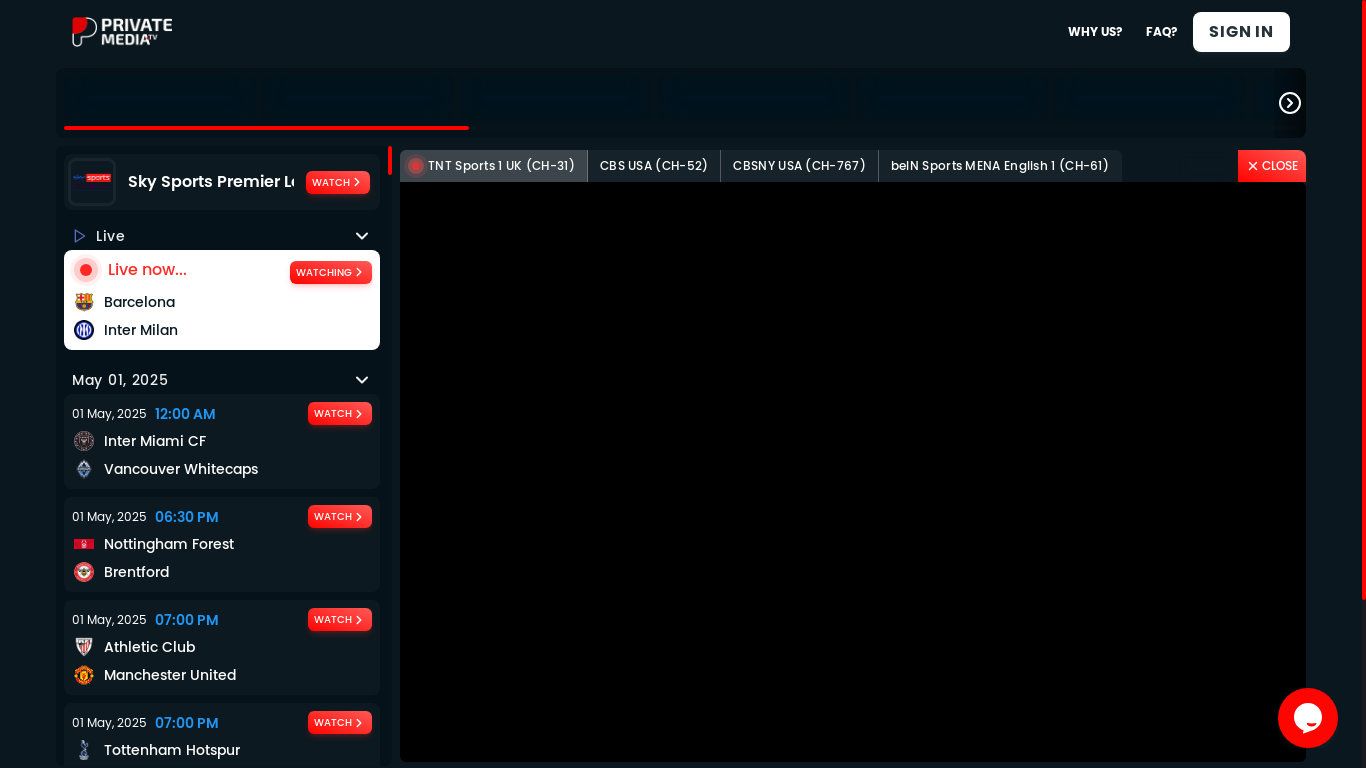Click 'Nottingham Forest' team name
The height and width of the screenshot is (768, 1366).
pos(169,544)
